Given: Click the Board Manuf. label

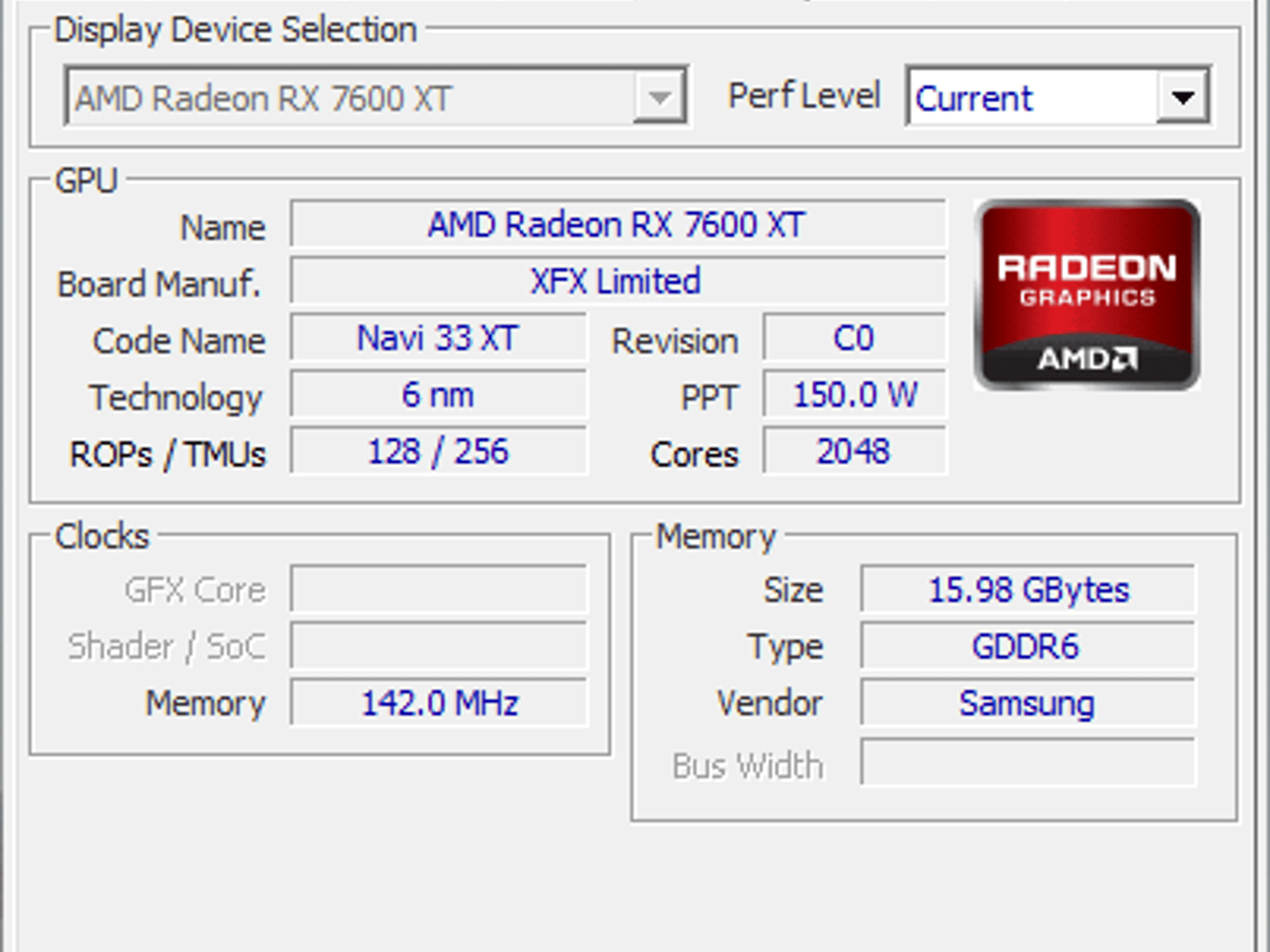Looking at the screenshot, I should 159,284.
